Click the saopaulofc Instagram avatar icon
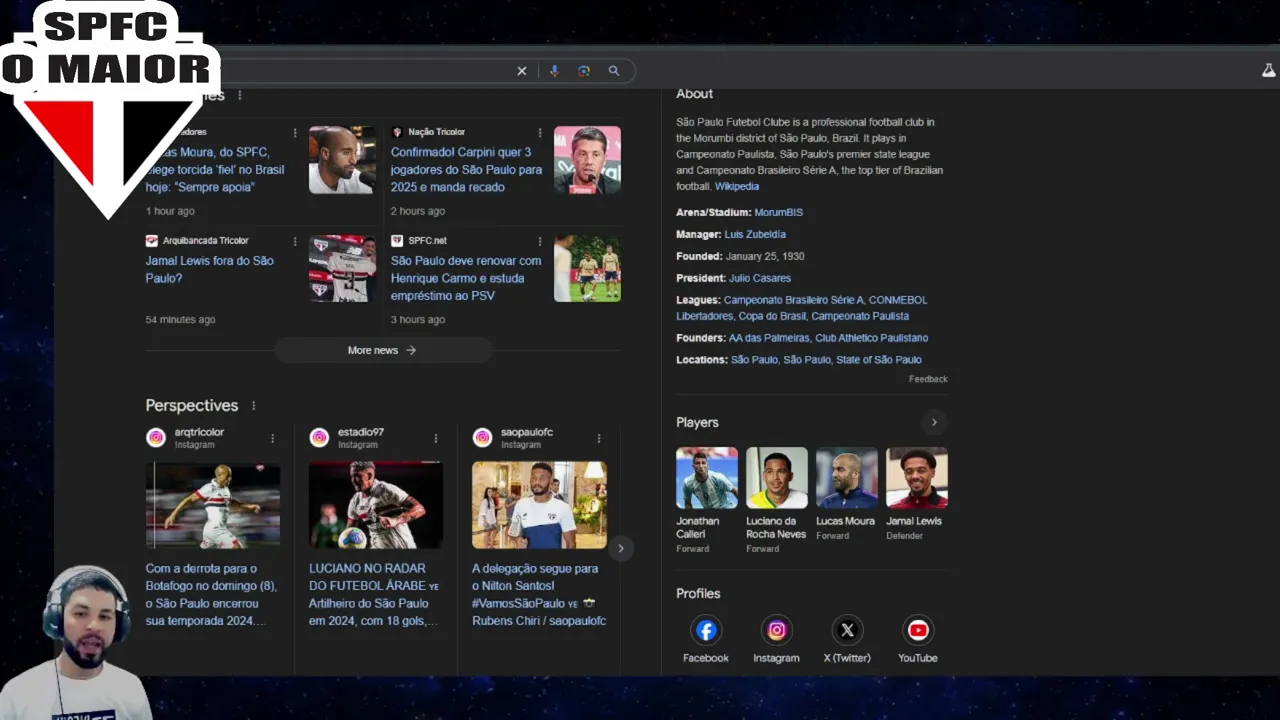The image size is (1280, 720). tap(482, 438)
